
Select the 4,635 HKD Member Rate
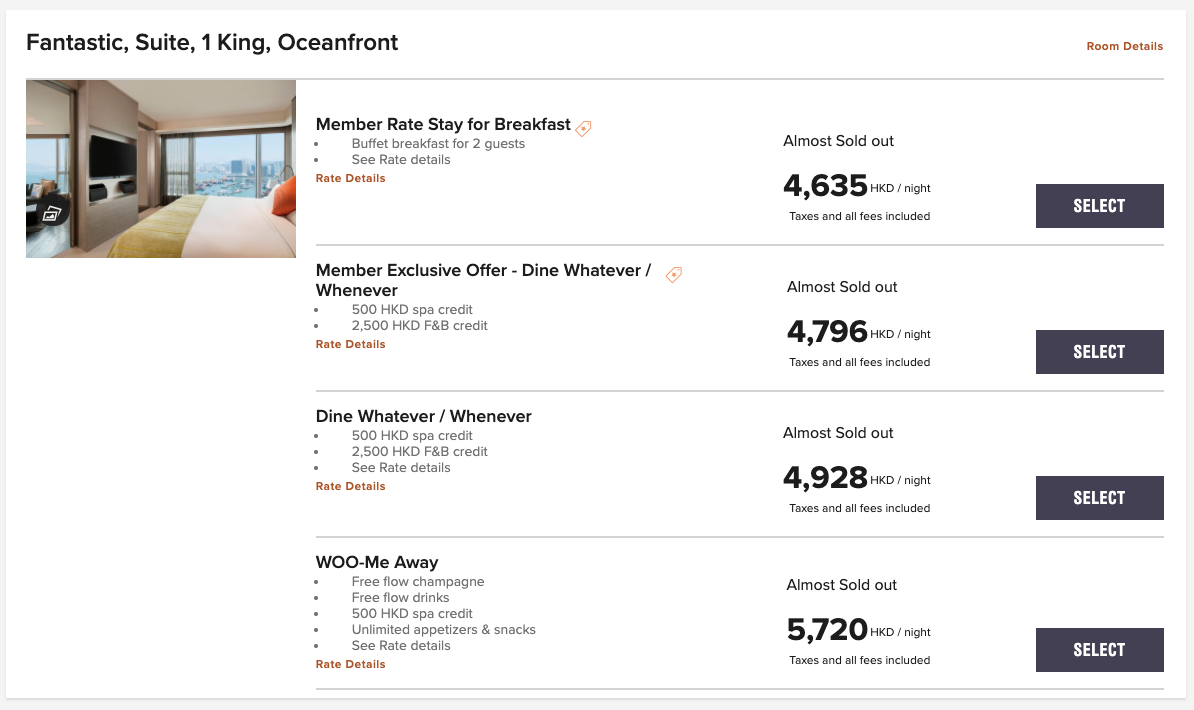point(1100,206)
